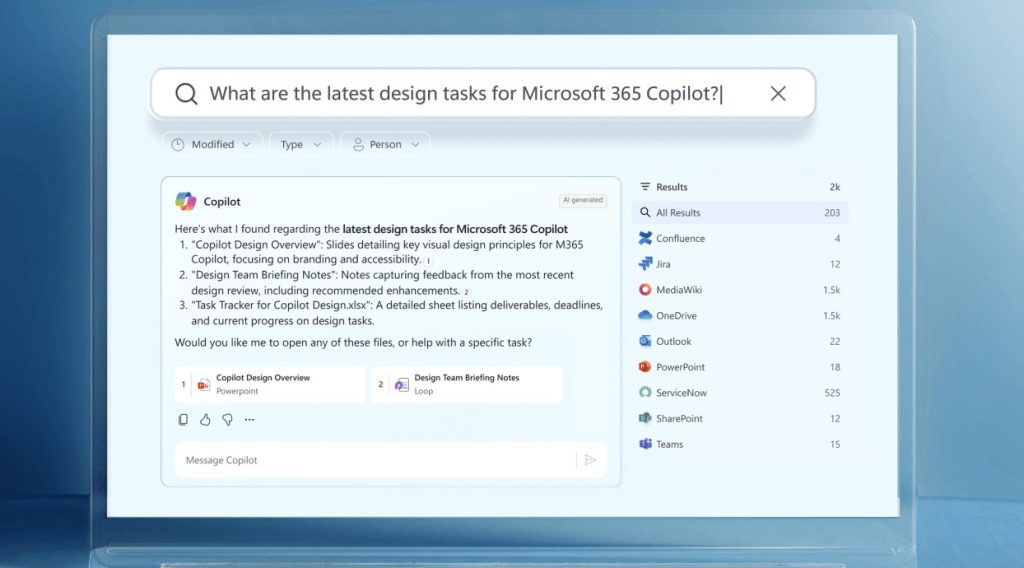Filter results by ServiceNow

click(x=740, y=393)
